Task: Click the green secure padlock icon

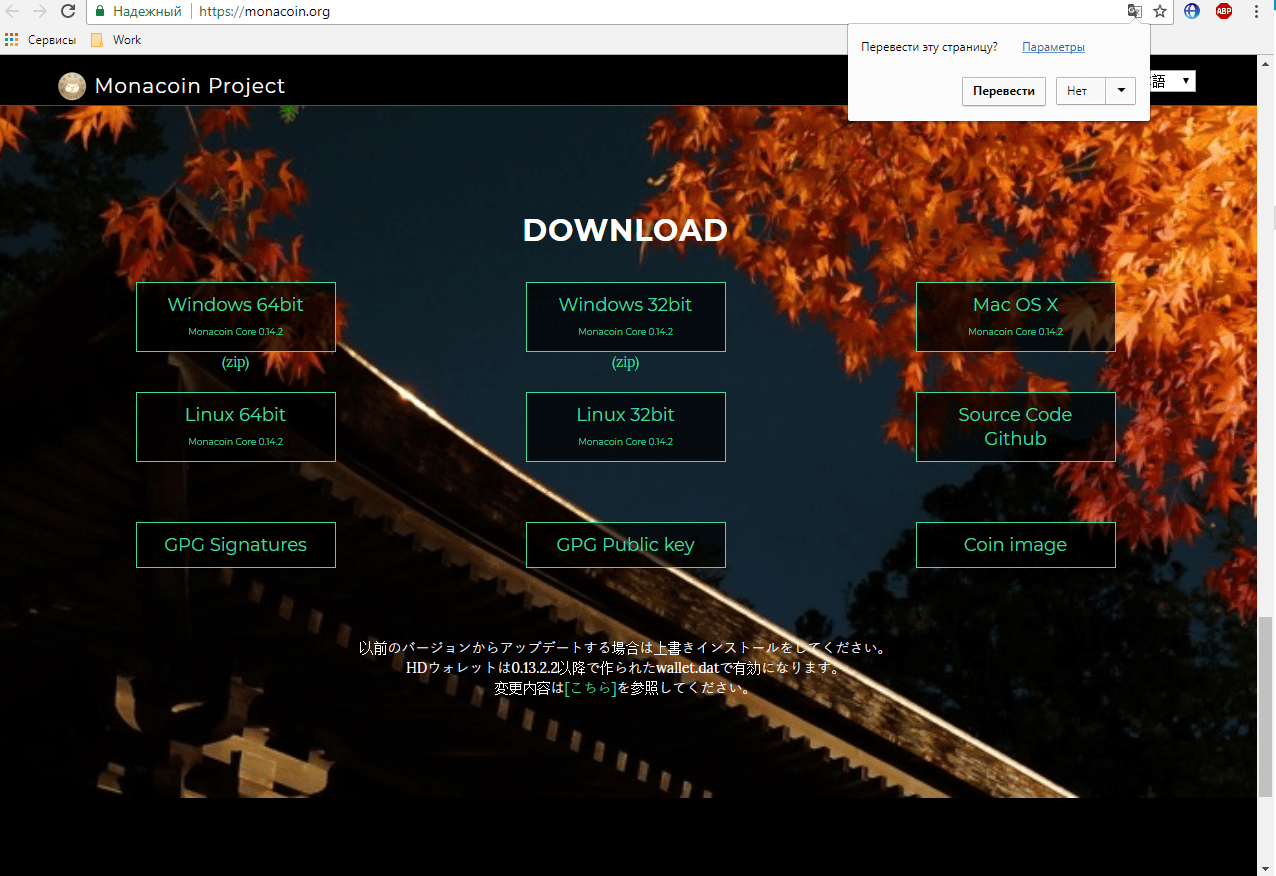Action: (x=100, y=12)
